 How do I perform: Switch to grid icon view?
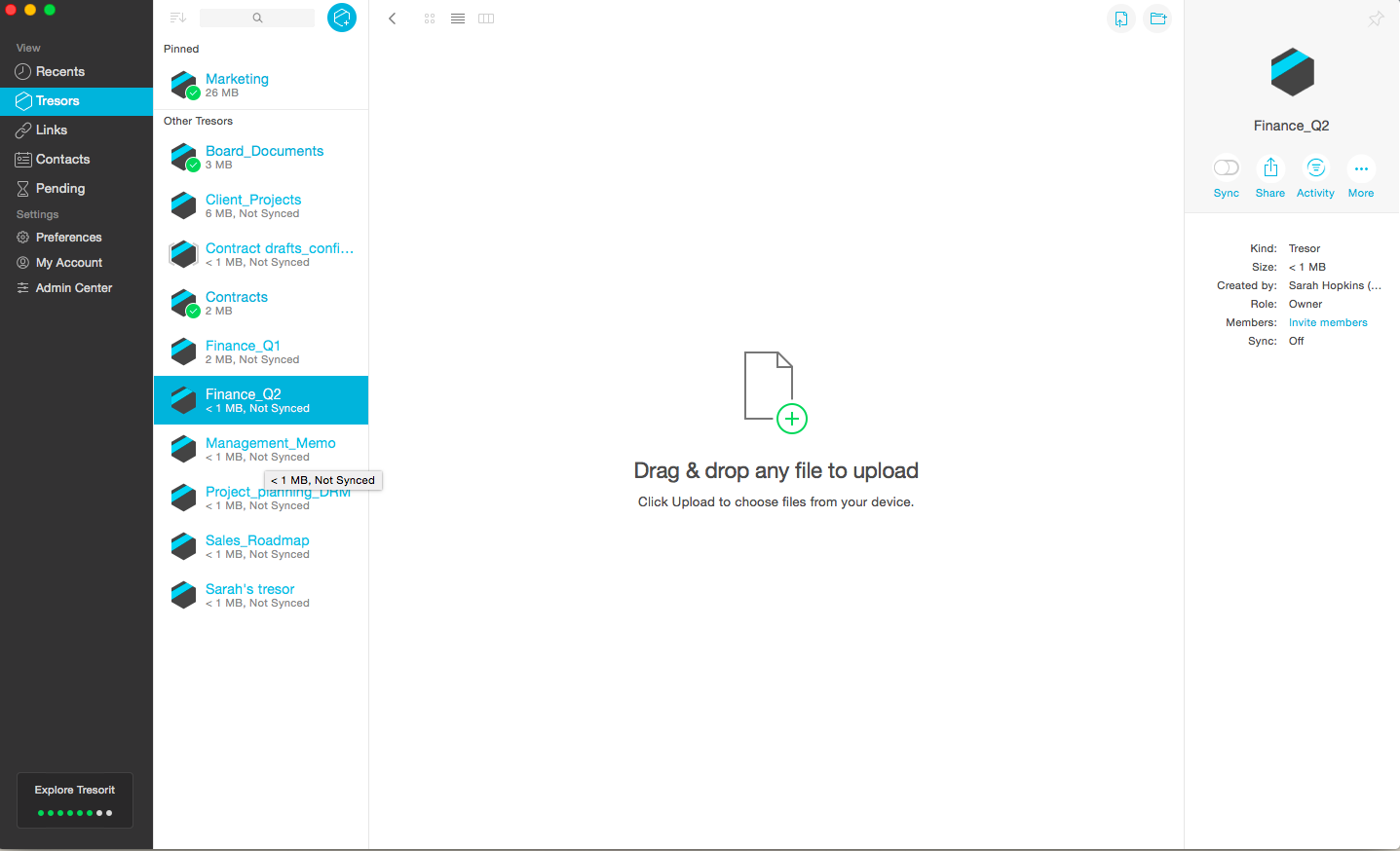[x=430, y=18]
